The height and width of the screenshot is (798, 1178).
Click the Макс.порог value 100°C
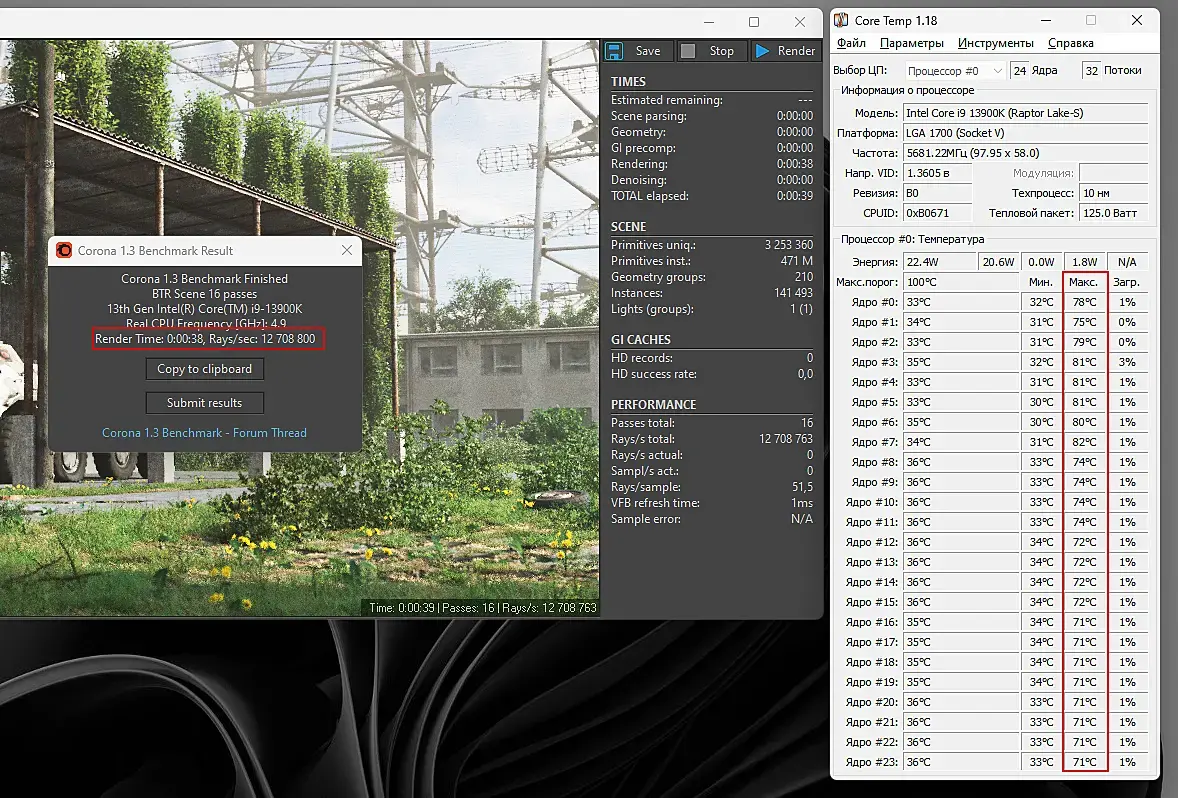pyautogui.click(x=961, y=282)
